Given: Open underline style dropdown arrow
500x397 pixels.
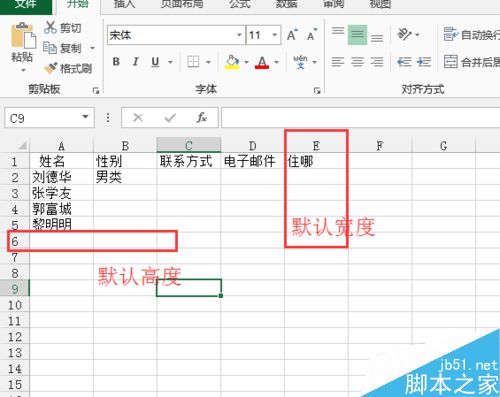Looking at the screenshot, I should (x=170, y=62).
